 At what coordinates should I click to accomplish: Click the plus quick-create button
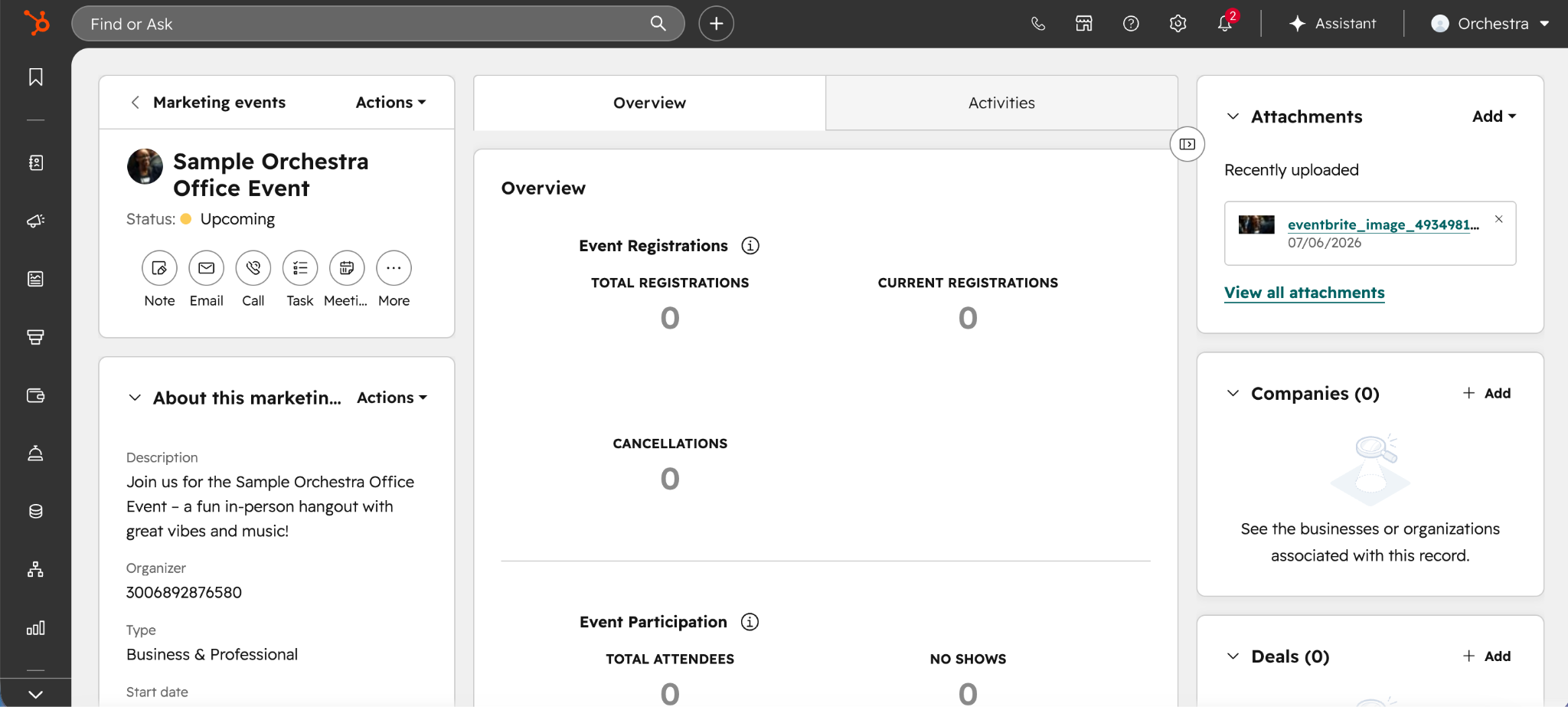[x=717, y=24]
